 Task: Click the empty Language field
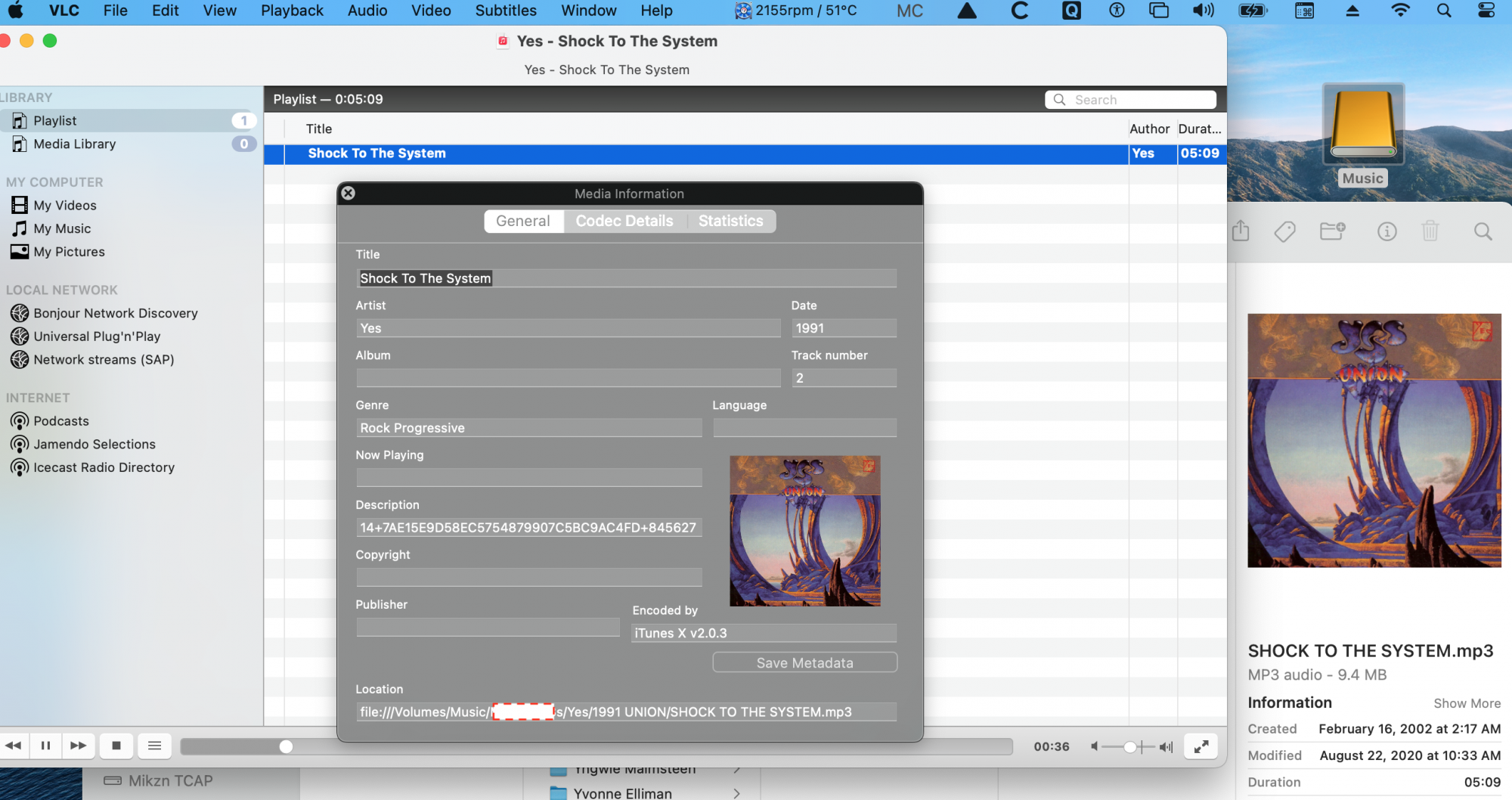(804, 428)
